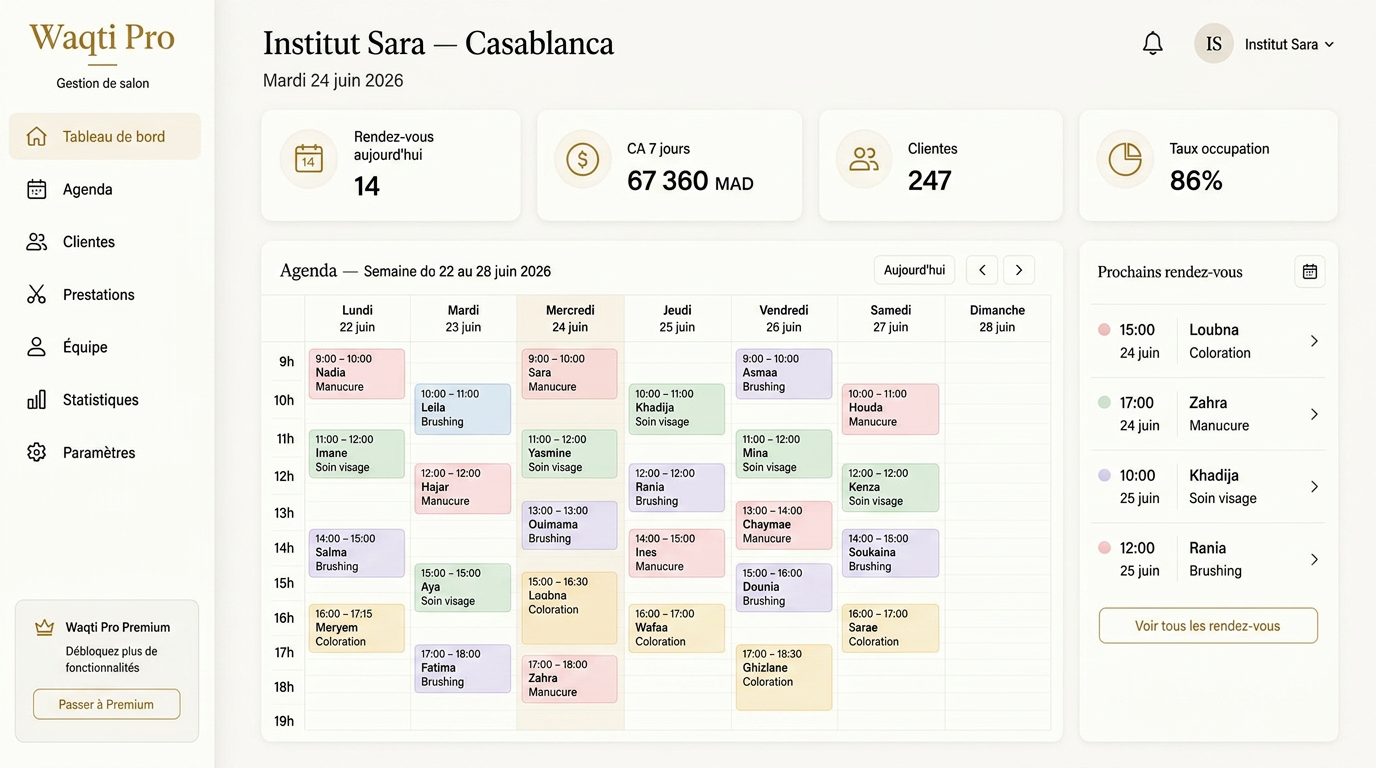Image resolution: width=1376 pixels, height=768 pixels.
Task: Click the Agenda calendar icon in sidebar
Action: [x=37, y=189]
